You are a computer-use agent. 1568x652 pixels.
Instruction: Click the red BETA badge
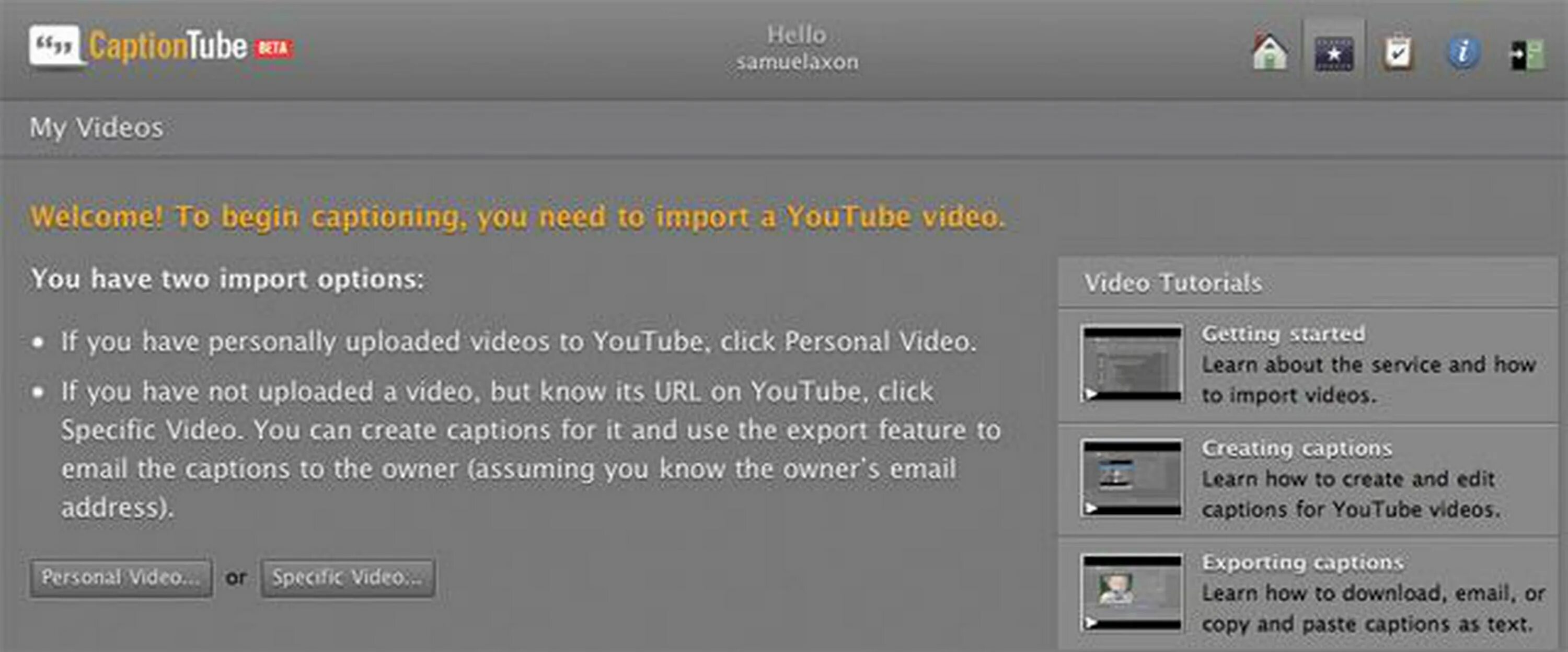tap(273, 48)
